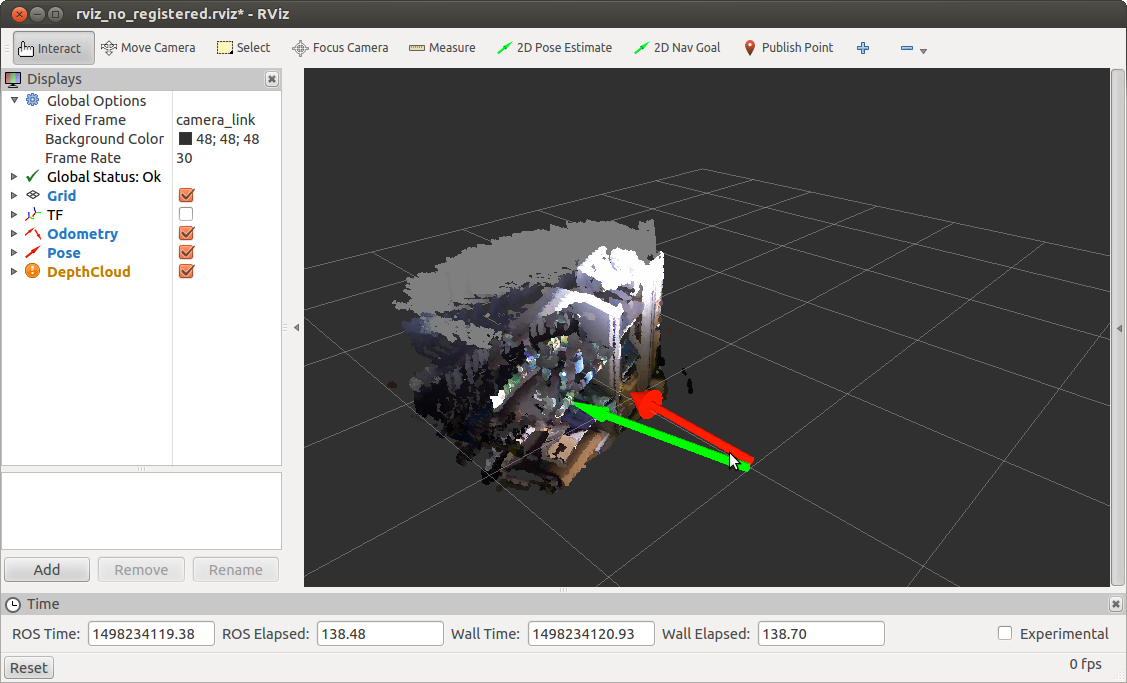Select the Pose display row label
This screenshot has height=683, width=1127.
[63, 252]
